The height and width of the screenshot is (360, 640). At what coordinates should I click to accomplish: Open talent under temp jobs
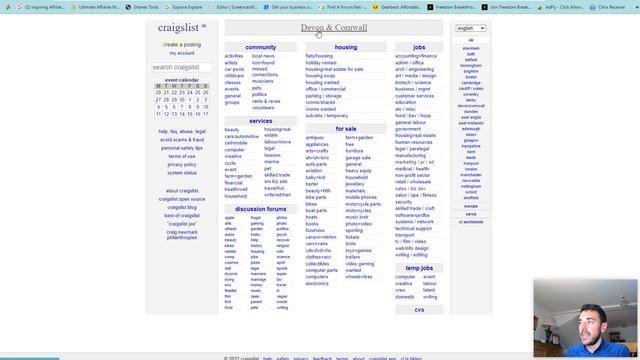pyautogui.click(x=429, y=290)
